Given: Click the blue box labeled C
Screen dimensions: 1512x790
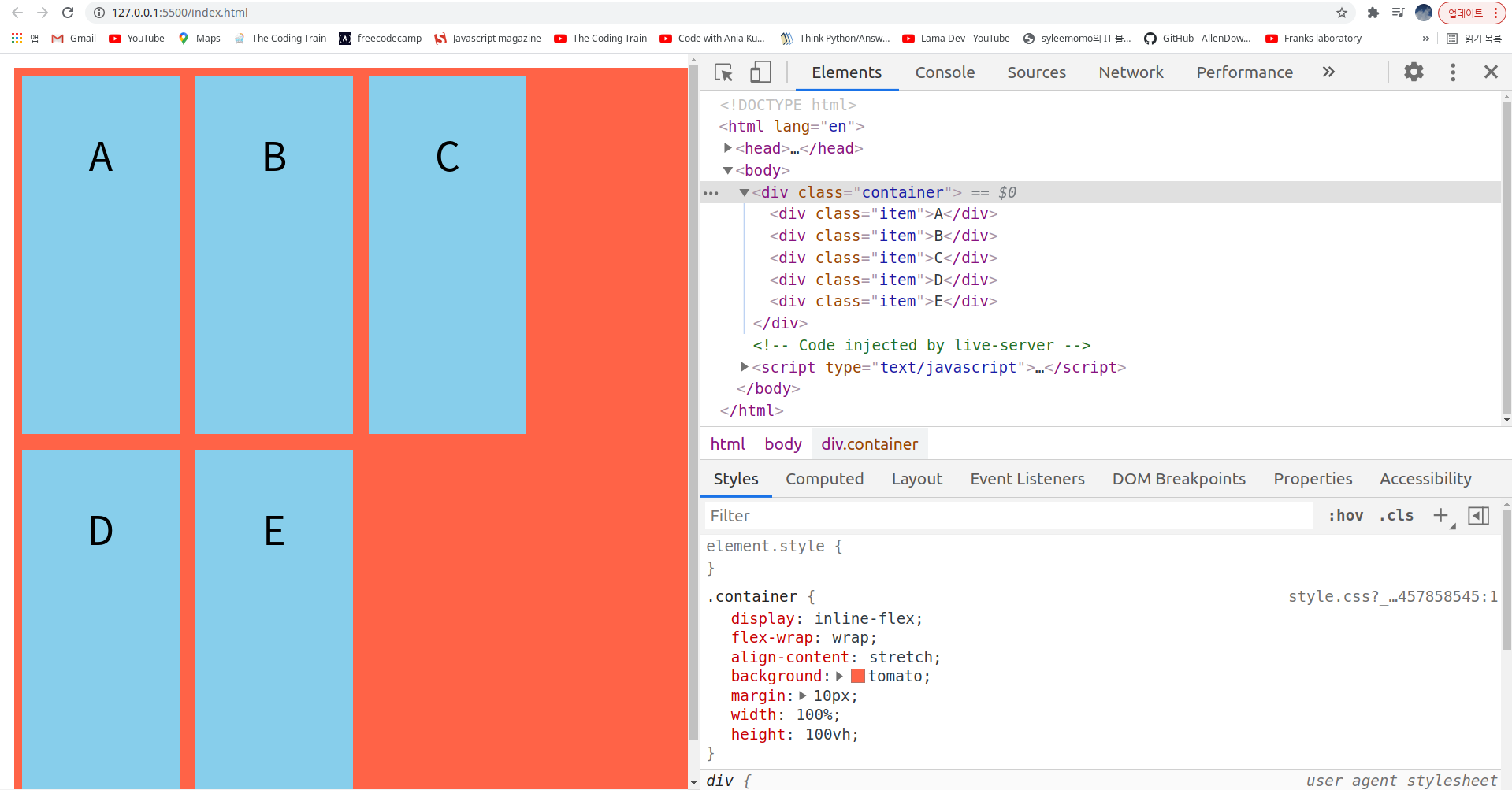Looking at the screenshot, I should [447, 254].
